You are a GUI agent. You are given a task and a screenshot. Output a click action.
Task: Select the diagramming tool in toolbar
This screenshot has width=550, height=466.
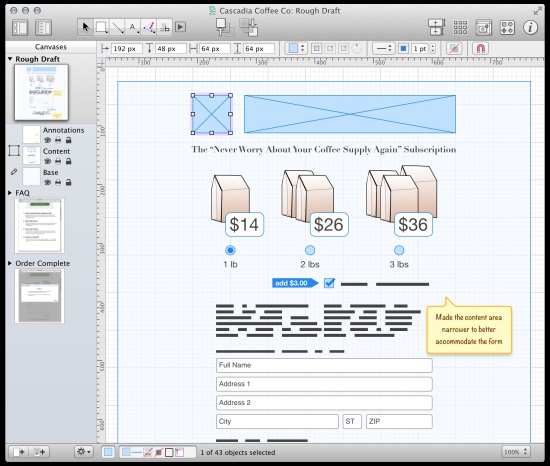point(165,27)
